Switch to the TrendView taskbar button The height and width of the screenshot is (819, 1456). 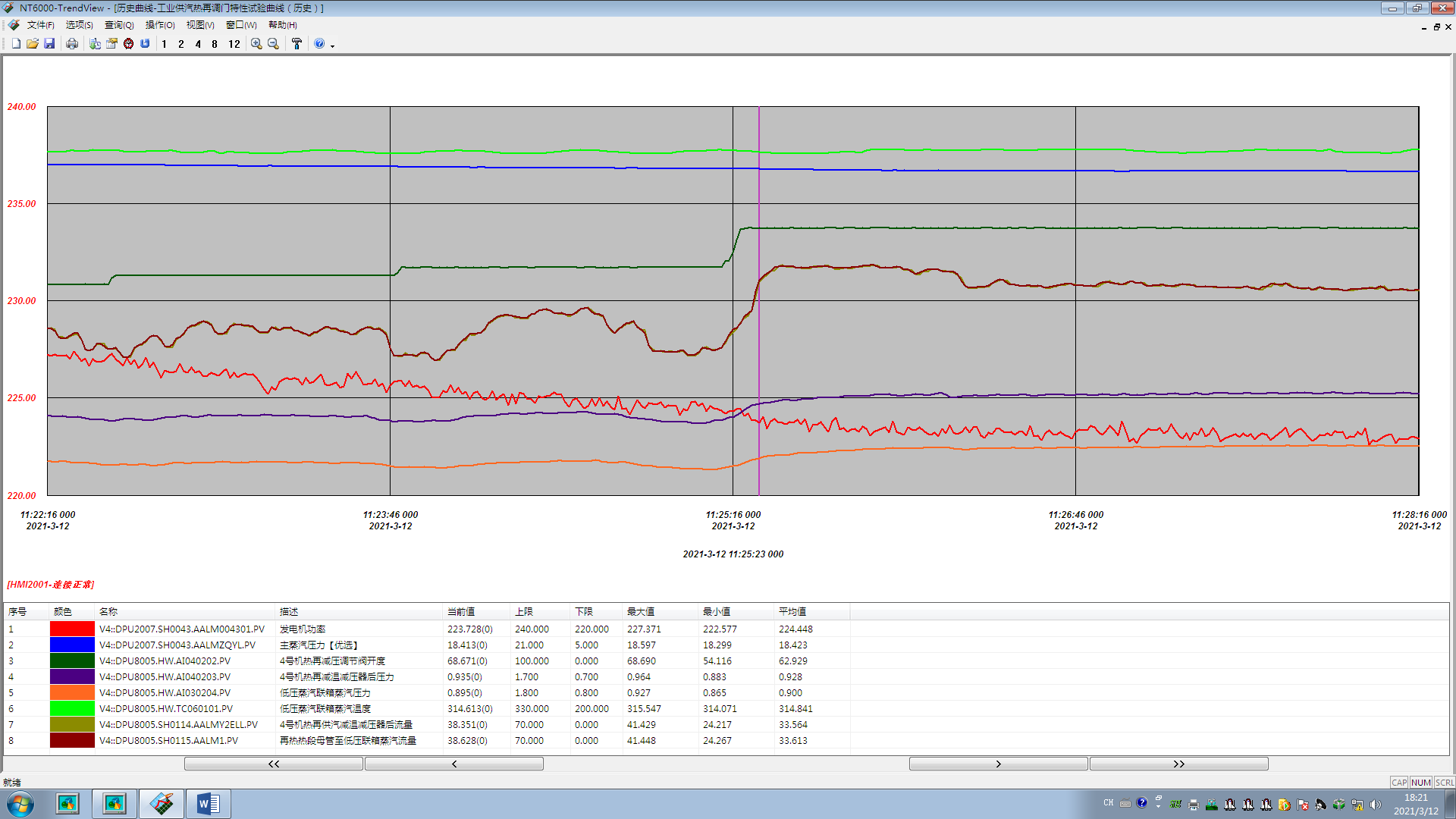[x=161, y=804]
